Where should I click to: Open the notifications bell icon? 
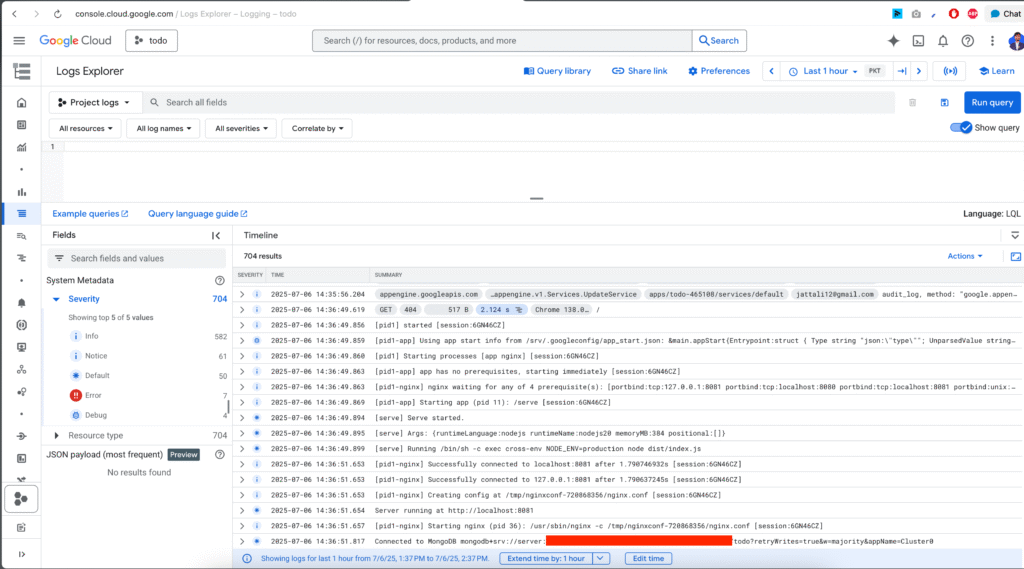point(943,41)
